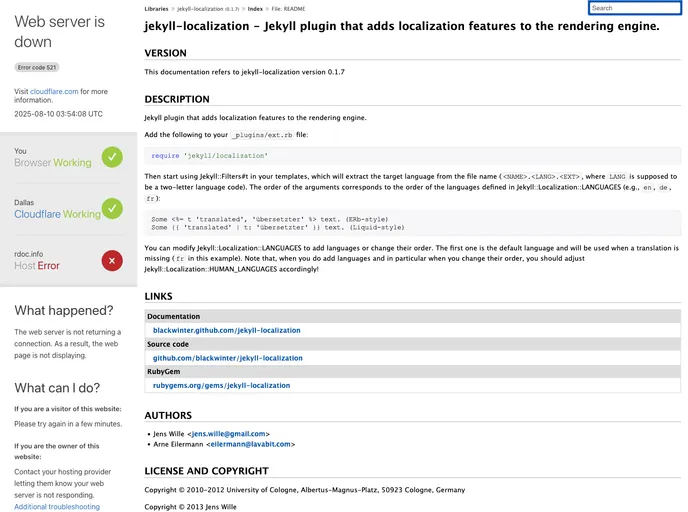Open the jekyll-localization (0.1.7) breadcrumb
Image resolution: width=688 pixels, height=512 pixels.
tap(208, 9)
